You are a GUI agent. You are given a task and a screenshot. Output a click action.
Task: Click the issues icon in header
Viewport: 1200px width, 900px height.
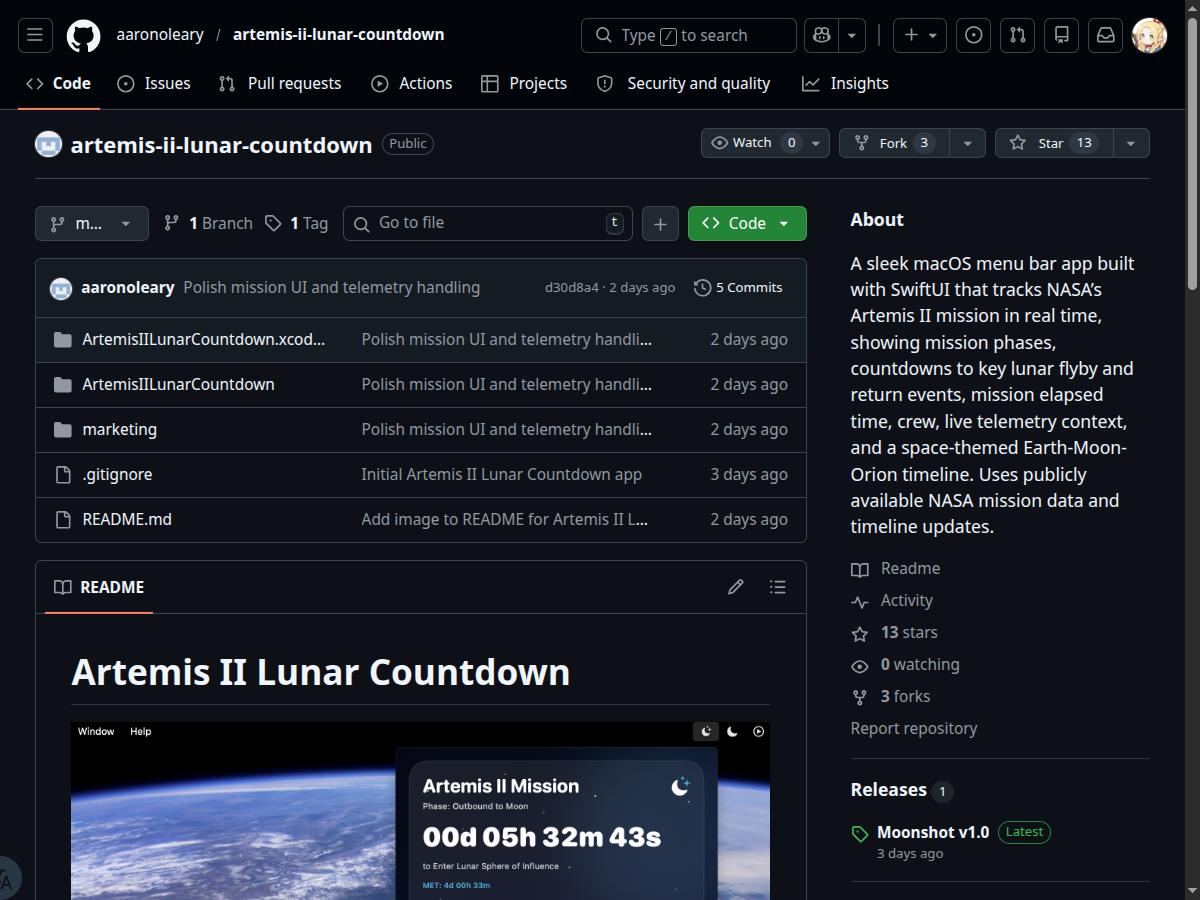pyautogui.click(x=973, y=35)
